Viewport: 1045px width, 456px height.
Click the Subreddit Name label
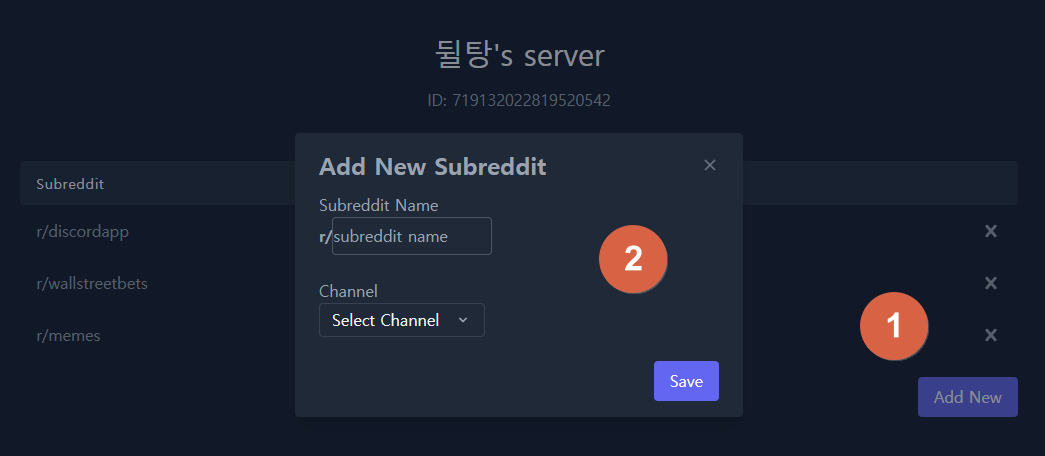[379, 205]
